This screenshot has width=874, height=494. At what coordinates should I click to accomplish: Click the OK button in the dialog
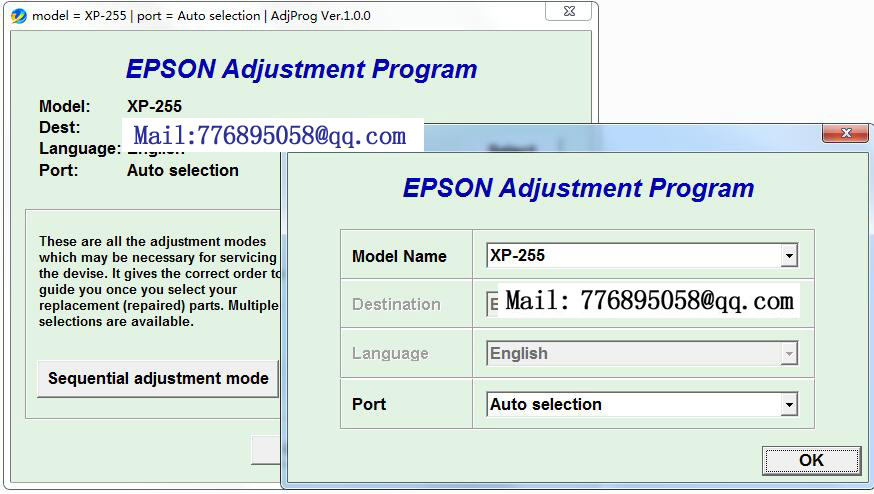tap(811, 461)
